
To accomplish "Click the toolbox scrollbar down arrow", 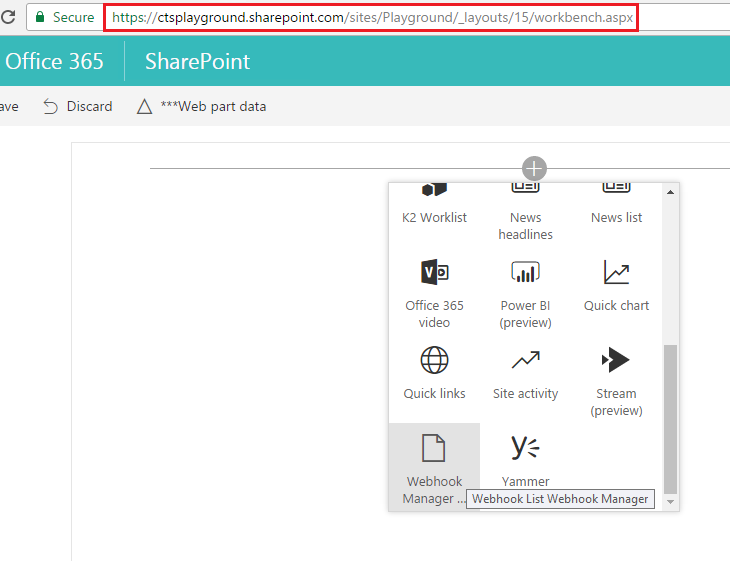I will pos(670,501).
